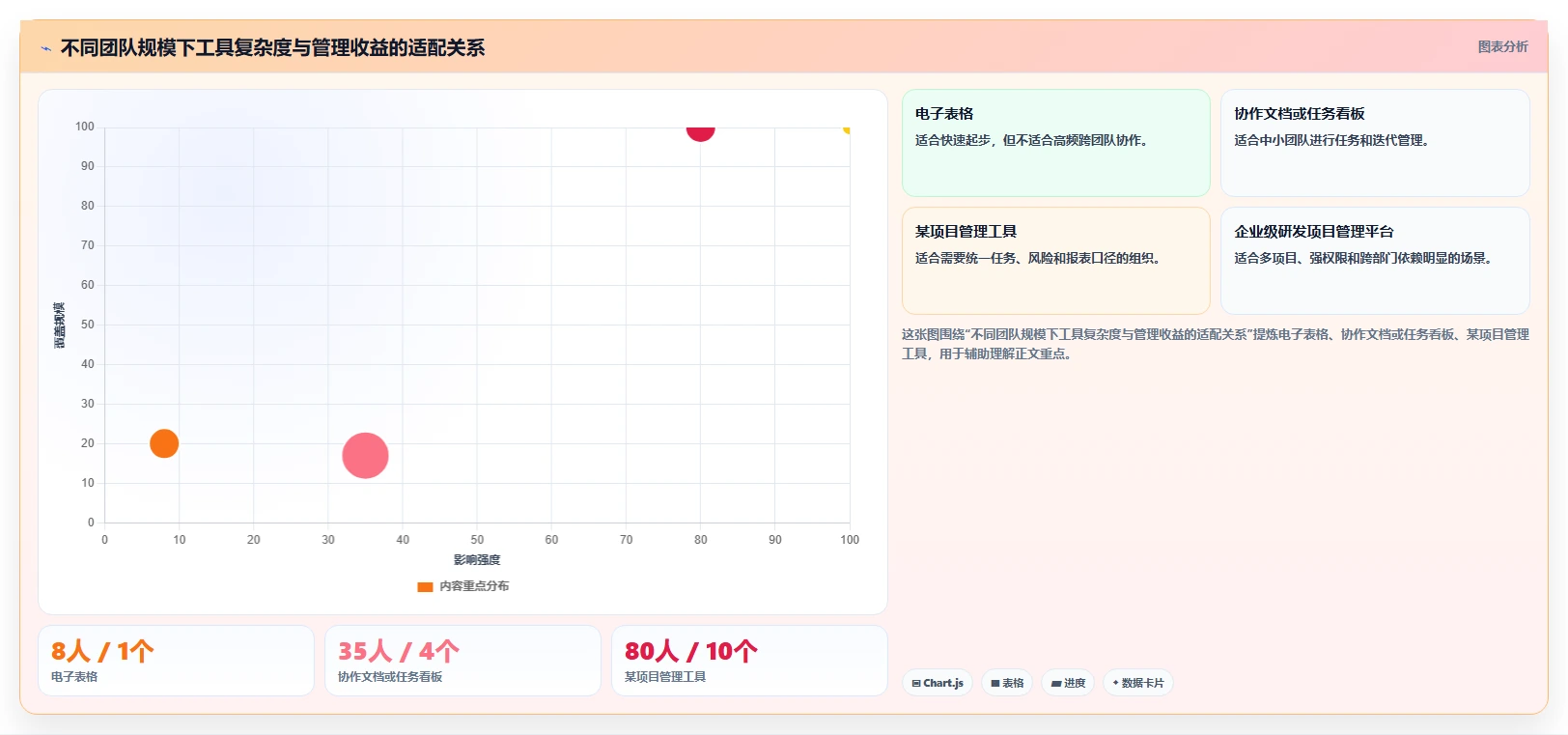
Task: Click the 35人 / 4个 stat card
Action: coord(462,661)
